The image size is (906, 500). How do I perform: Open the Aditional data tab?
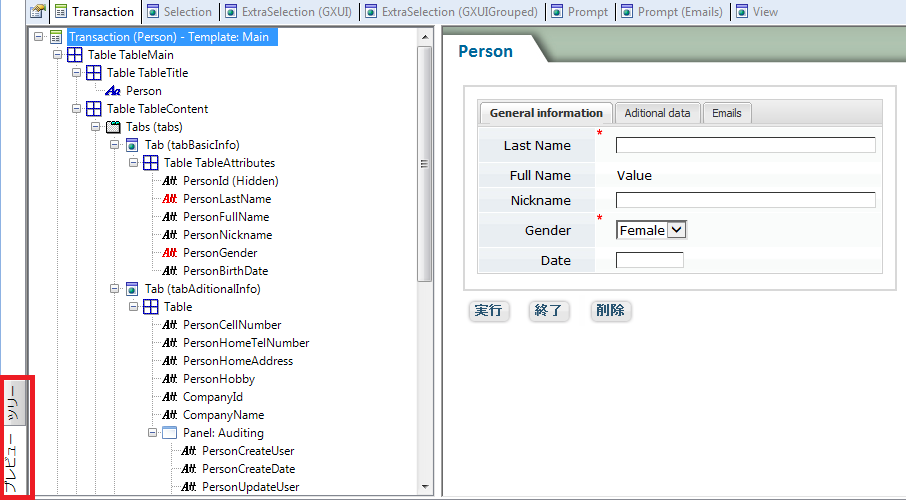click(657, 113)
